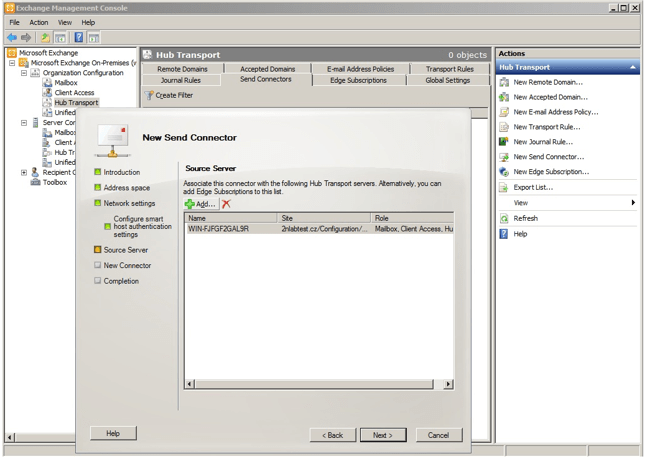
Task: Collapse the Organization Configuration node
Action: (x=24, y=73)
